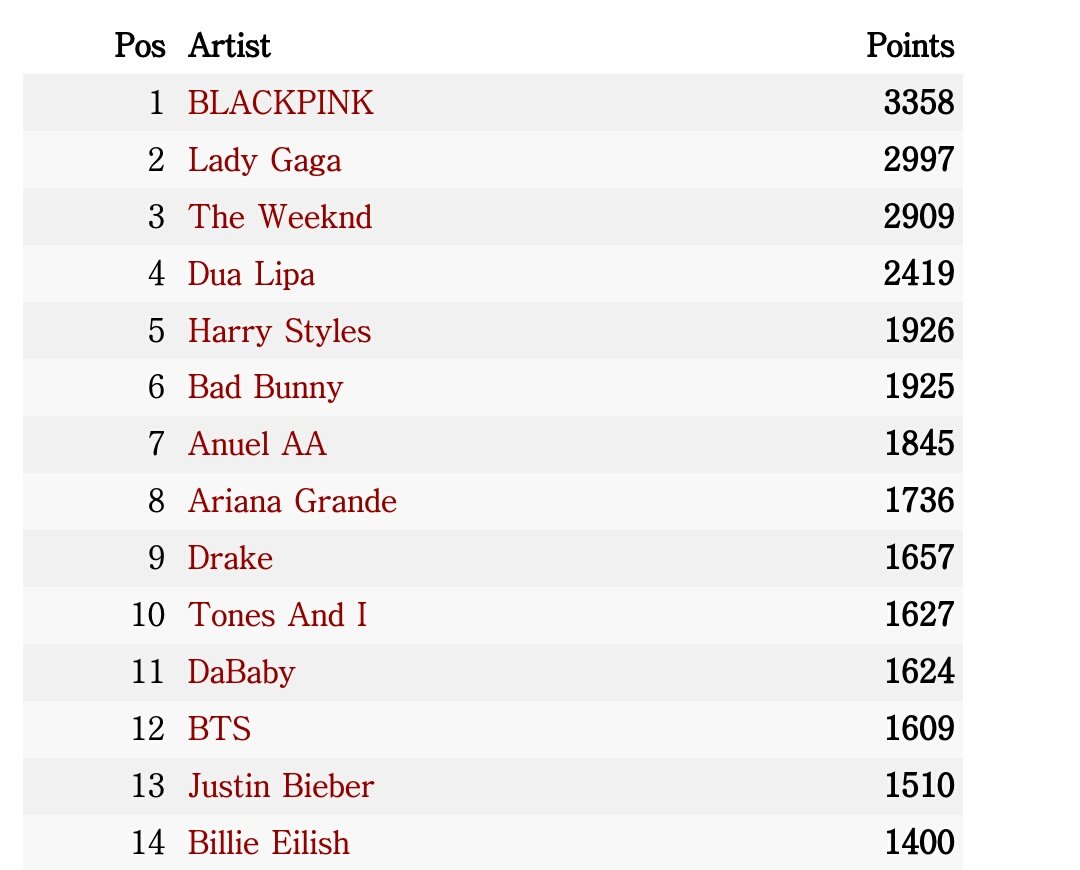Viewport: 1080px width, 870px height.
Task: Click Tones And I link
Action: 277,615
